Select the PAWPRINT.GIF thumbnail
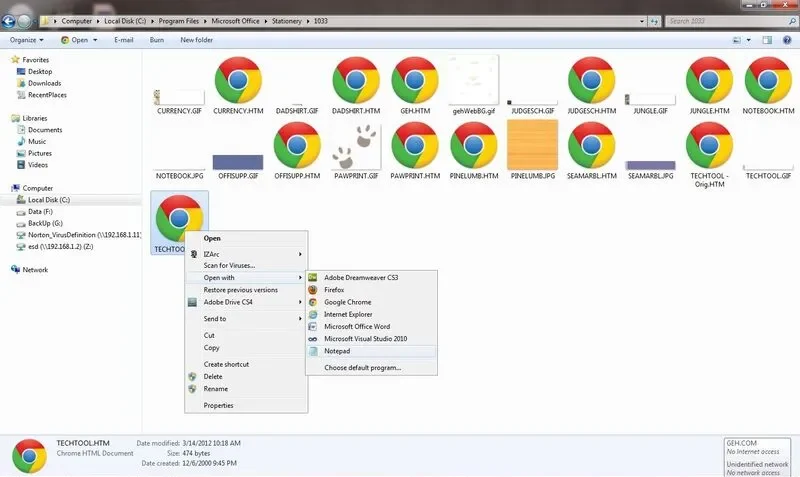This screenshot has width=800, height=477. [356, 145]
